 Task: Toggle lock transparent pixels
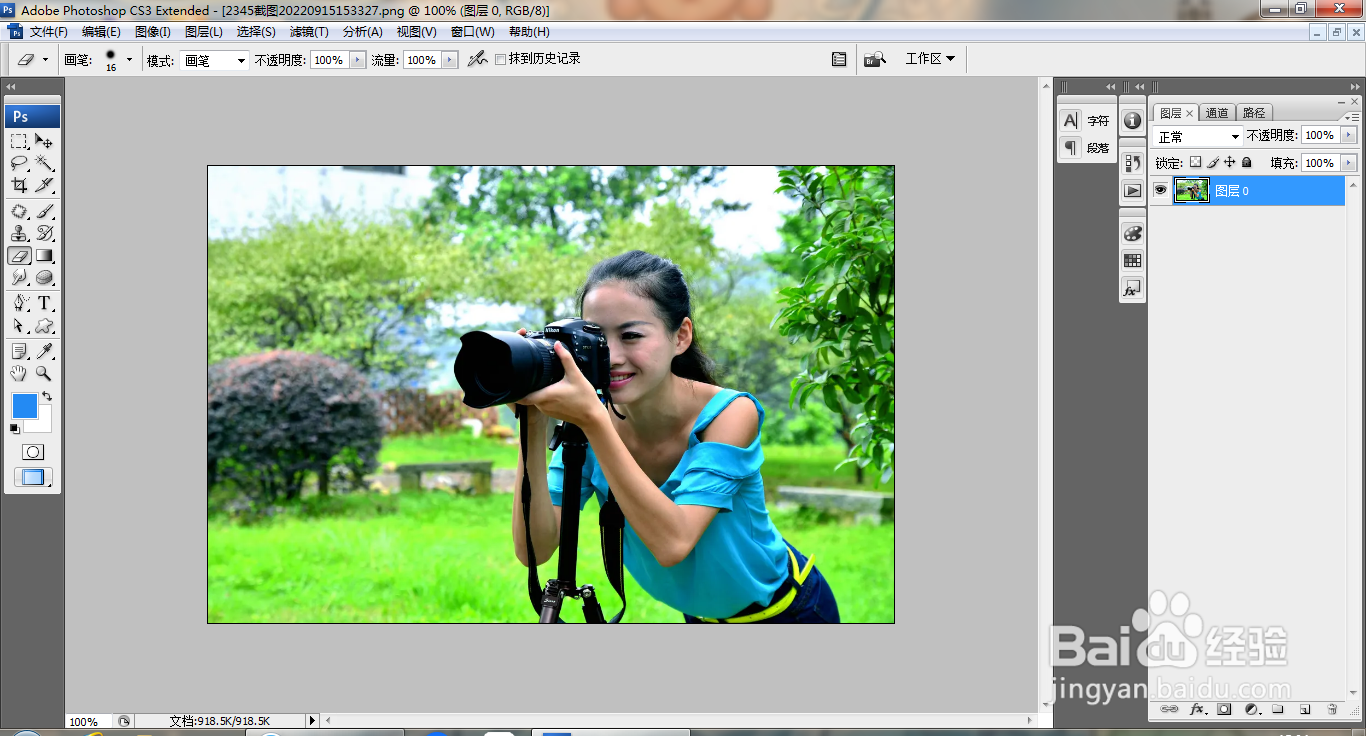click(x=1195, y=162)
